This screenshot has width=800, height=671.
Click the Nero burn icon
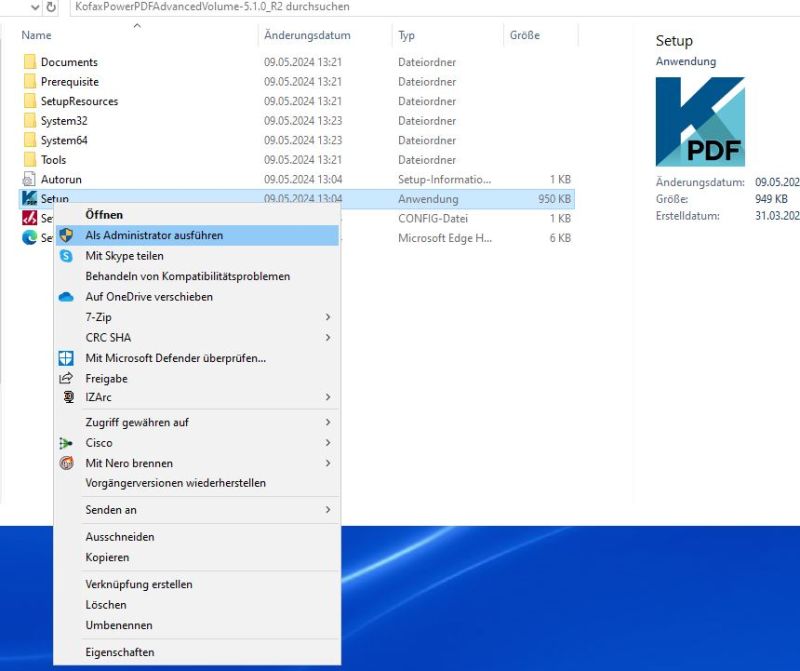66,463
